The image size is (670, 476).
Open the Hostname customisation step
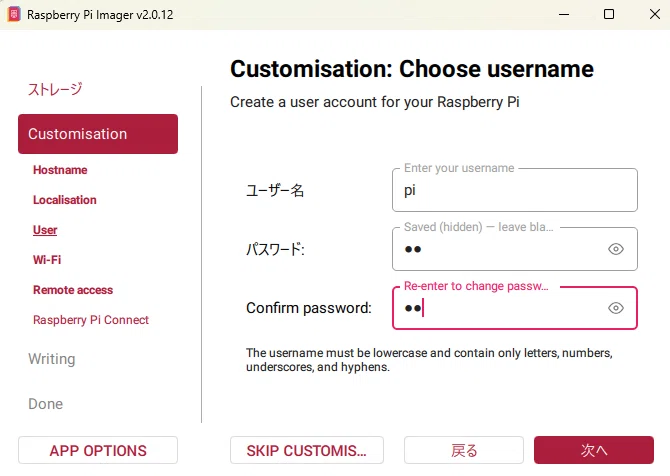[x=60, y=170]
